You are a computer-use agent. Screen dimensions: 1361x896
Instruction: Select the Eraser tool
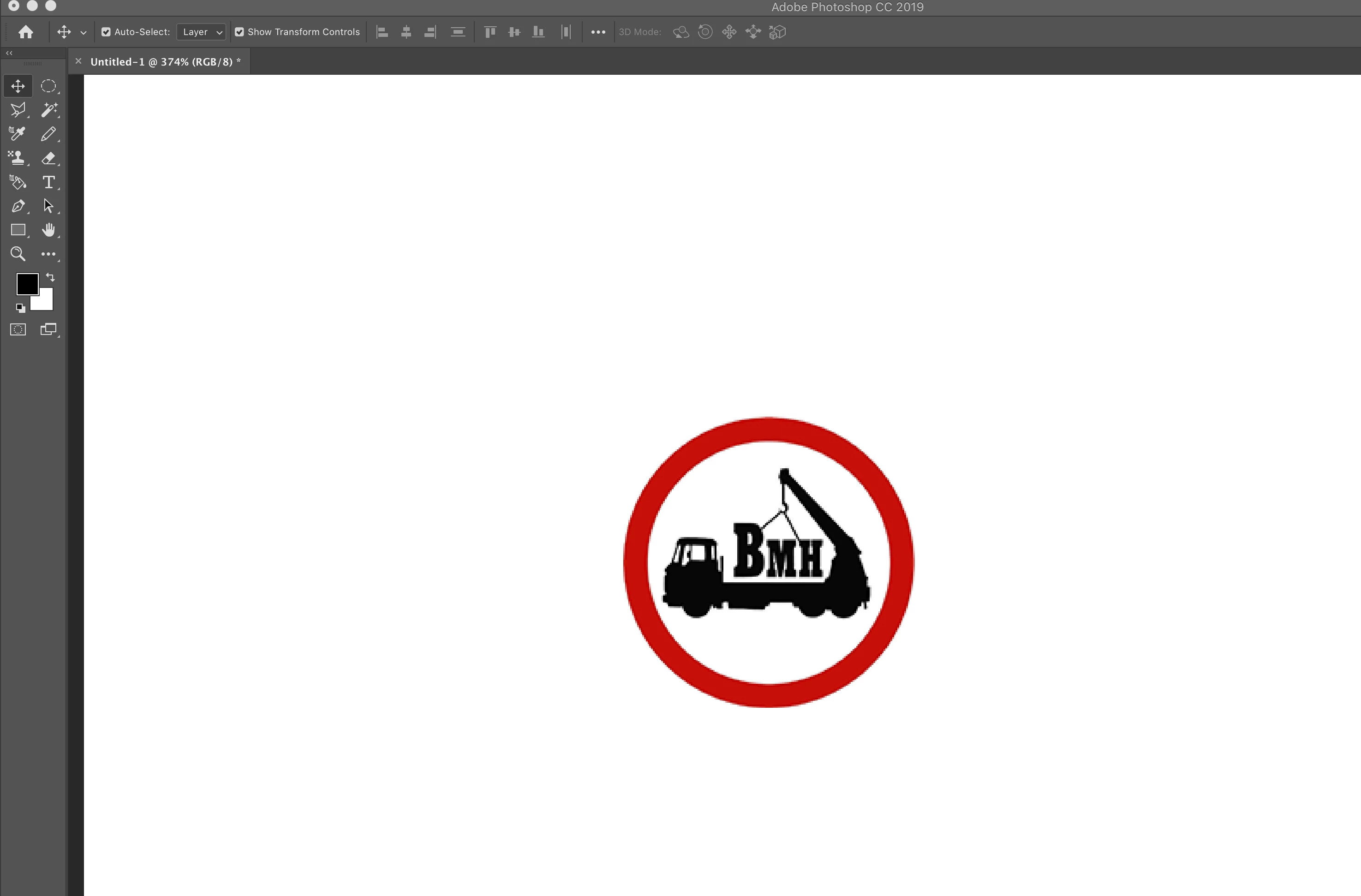point(48,158)
